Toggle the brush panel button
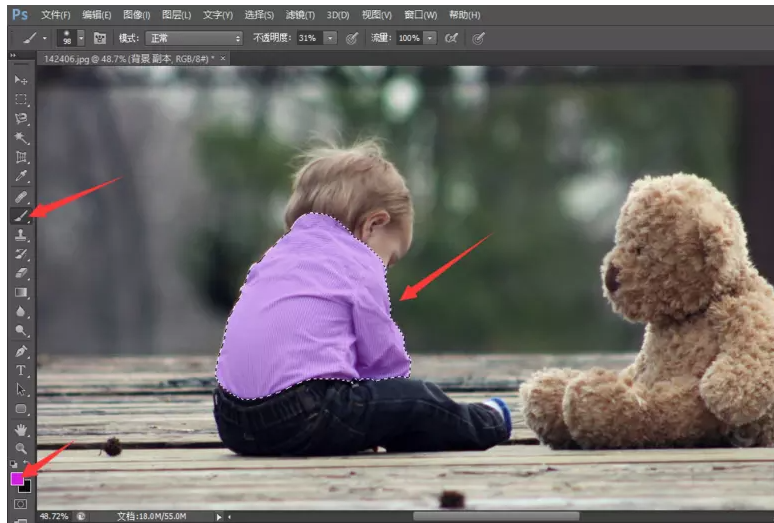 coord(100,38)
